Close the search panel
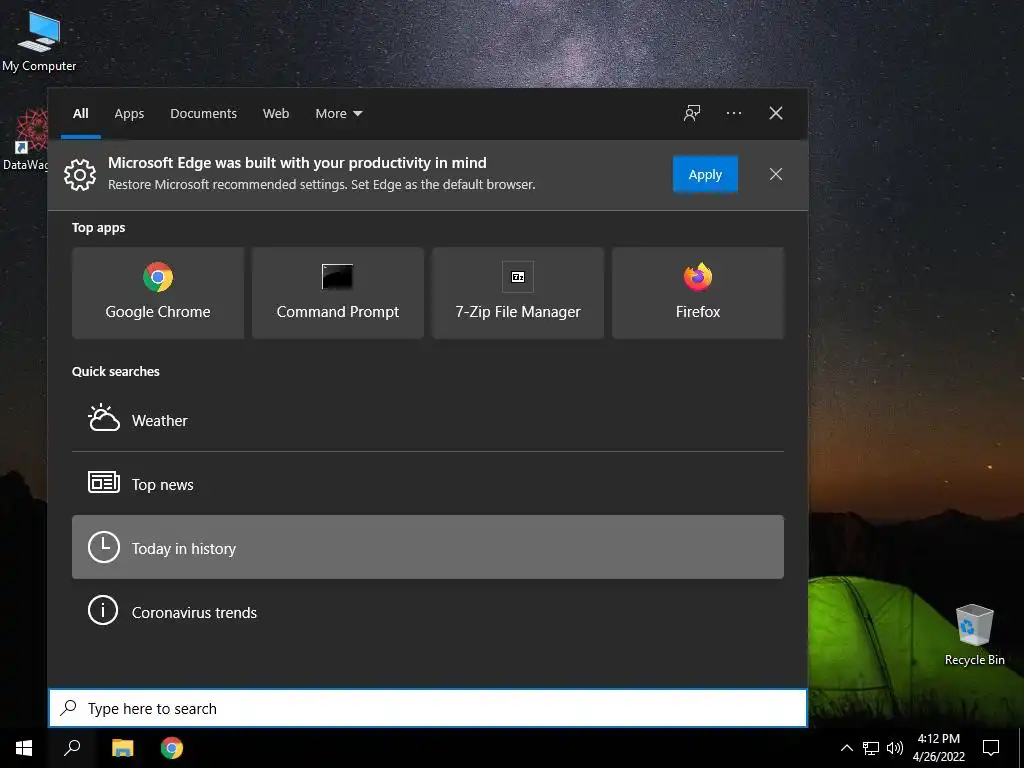Viewport: 1024px width, 768px height. coord(776,113)
